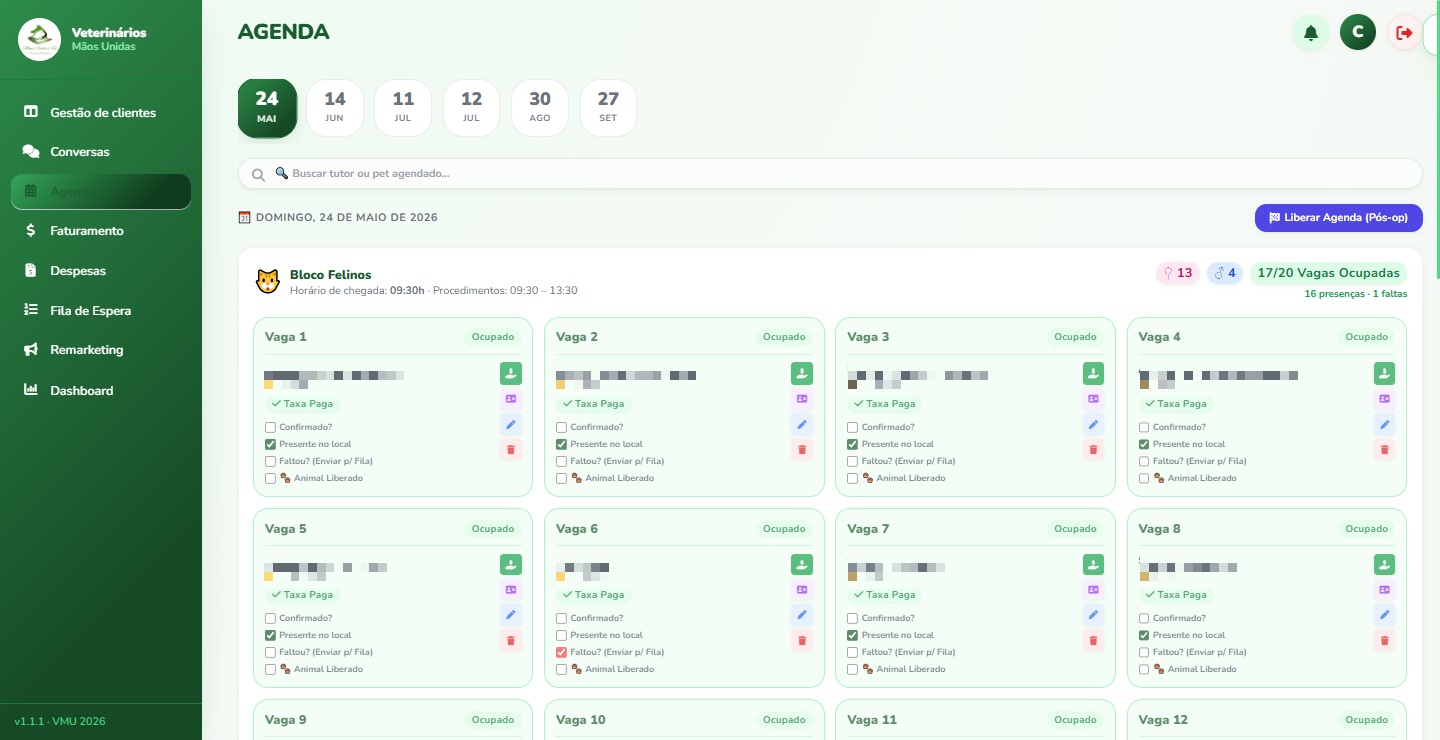Click the Veterinários Mãos Unidas logo
The height and width of the screenshot is (740, 1440).
coord(40,40)
